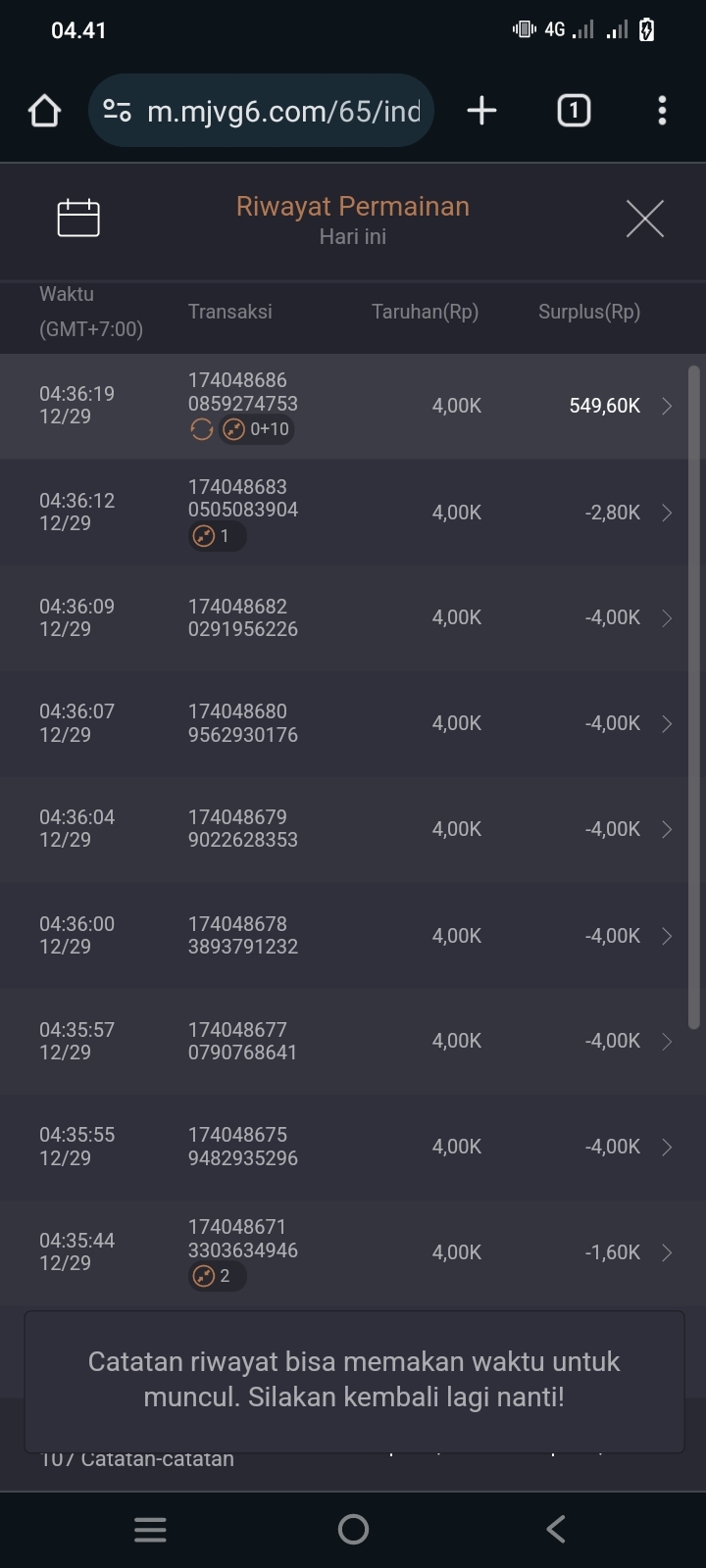The width and height of the screenshot is (706, 1568).
Task: Tap the free-spin icon labeled 0+10
Action: tap(257, 429)
